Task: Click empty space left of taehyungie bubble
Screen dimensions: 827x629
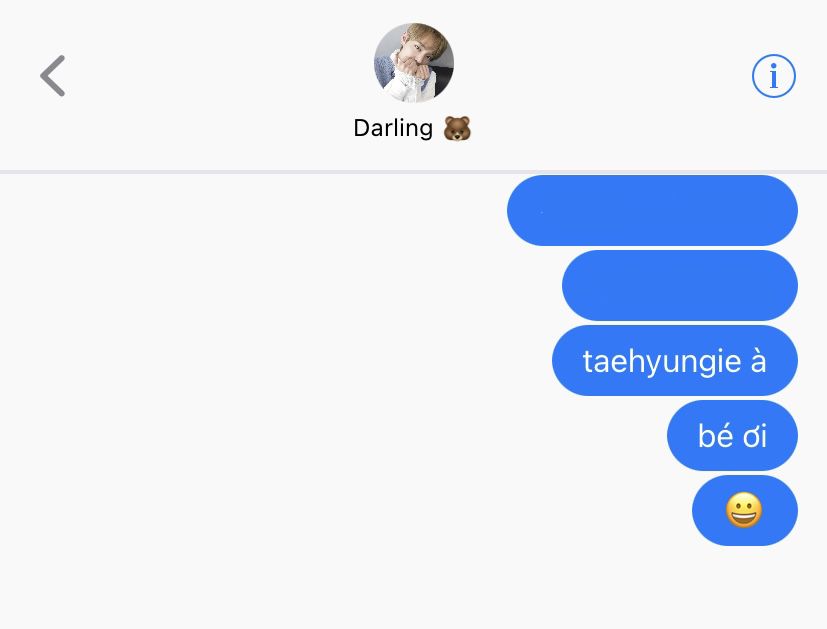Action: point(274,361)
